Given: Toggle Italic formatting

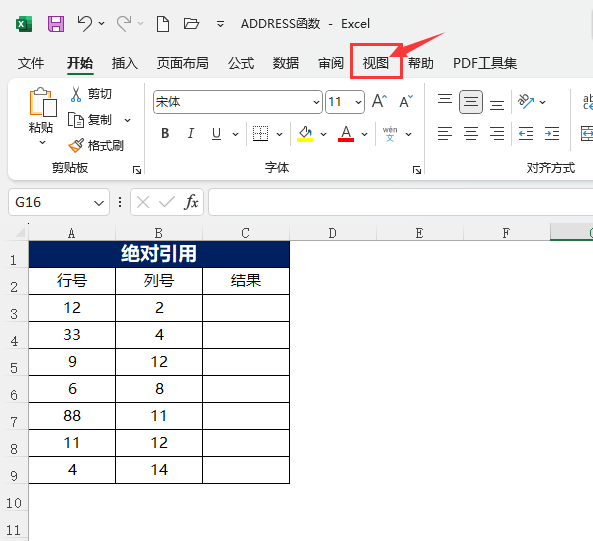Looking at the screenshot, I should pyautogui.click(x=191, y=133).
